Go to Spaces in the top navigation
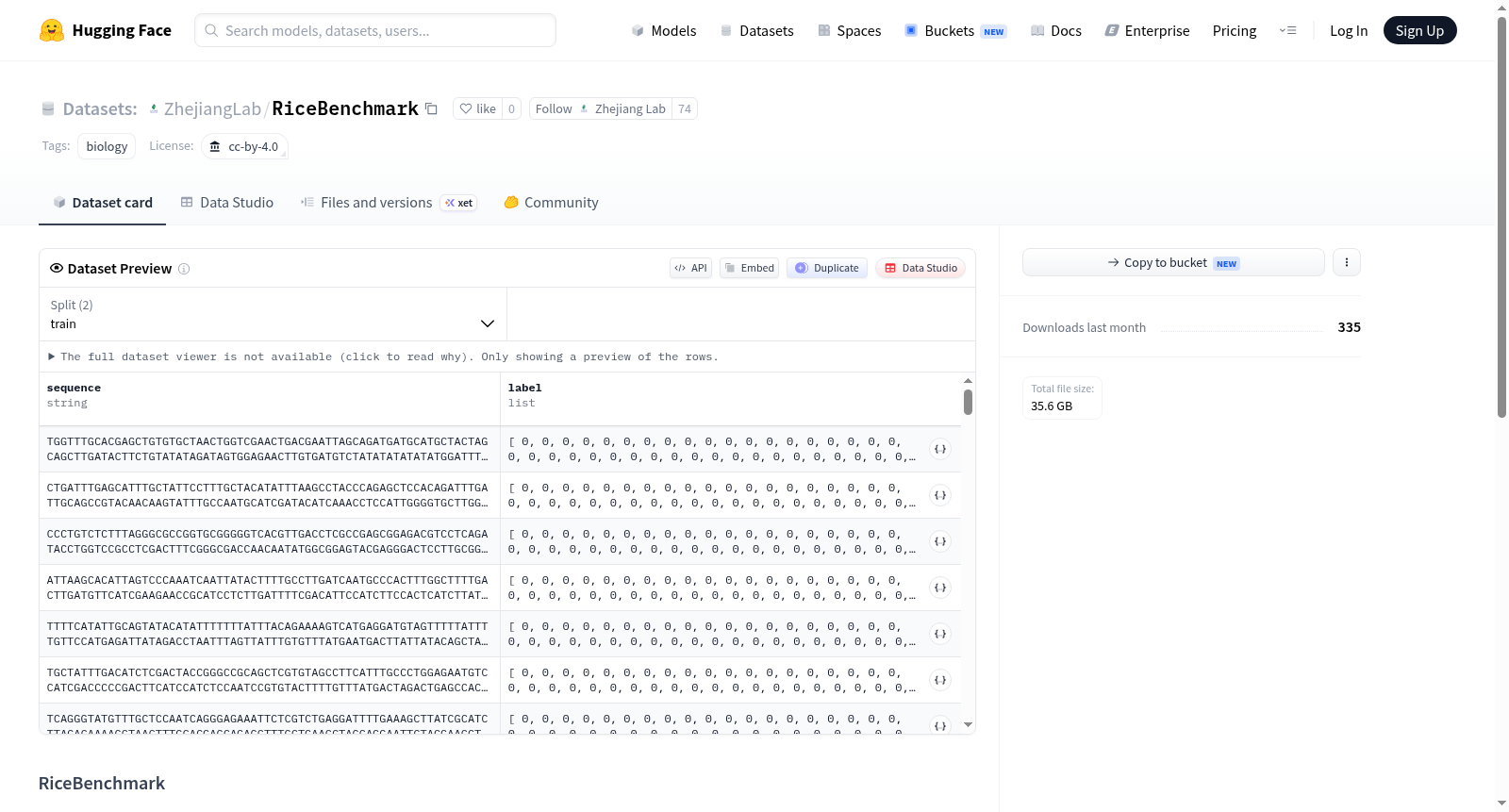The width and height of the screenshot is (1509, 812). pyautogui.click(x=849, y=31)
